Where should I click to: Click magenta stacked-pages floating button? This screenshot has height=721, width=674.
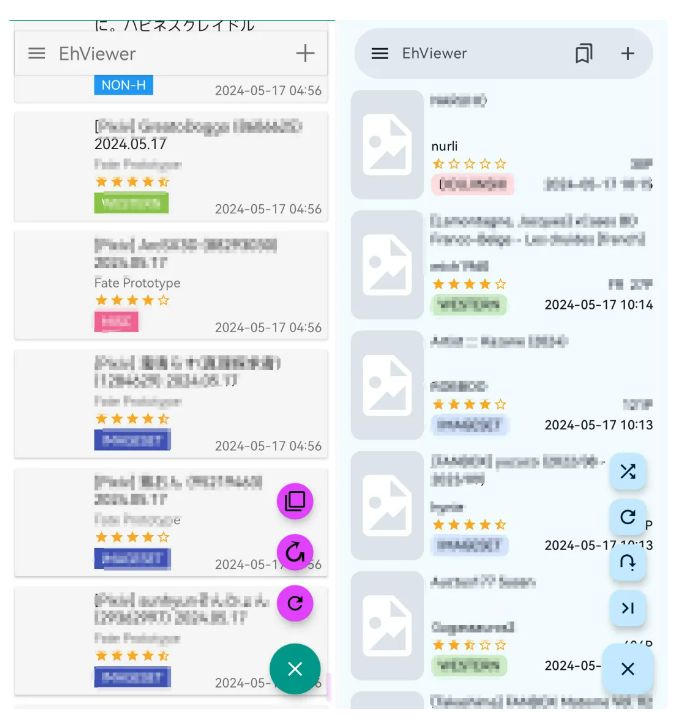(x=295, y=501)
